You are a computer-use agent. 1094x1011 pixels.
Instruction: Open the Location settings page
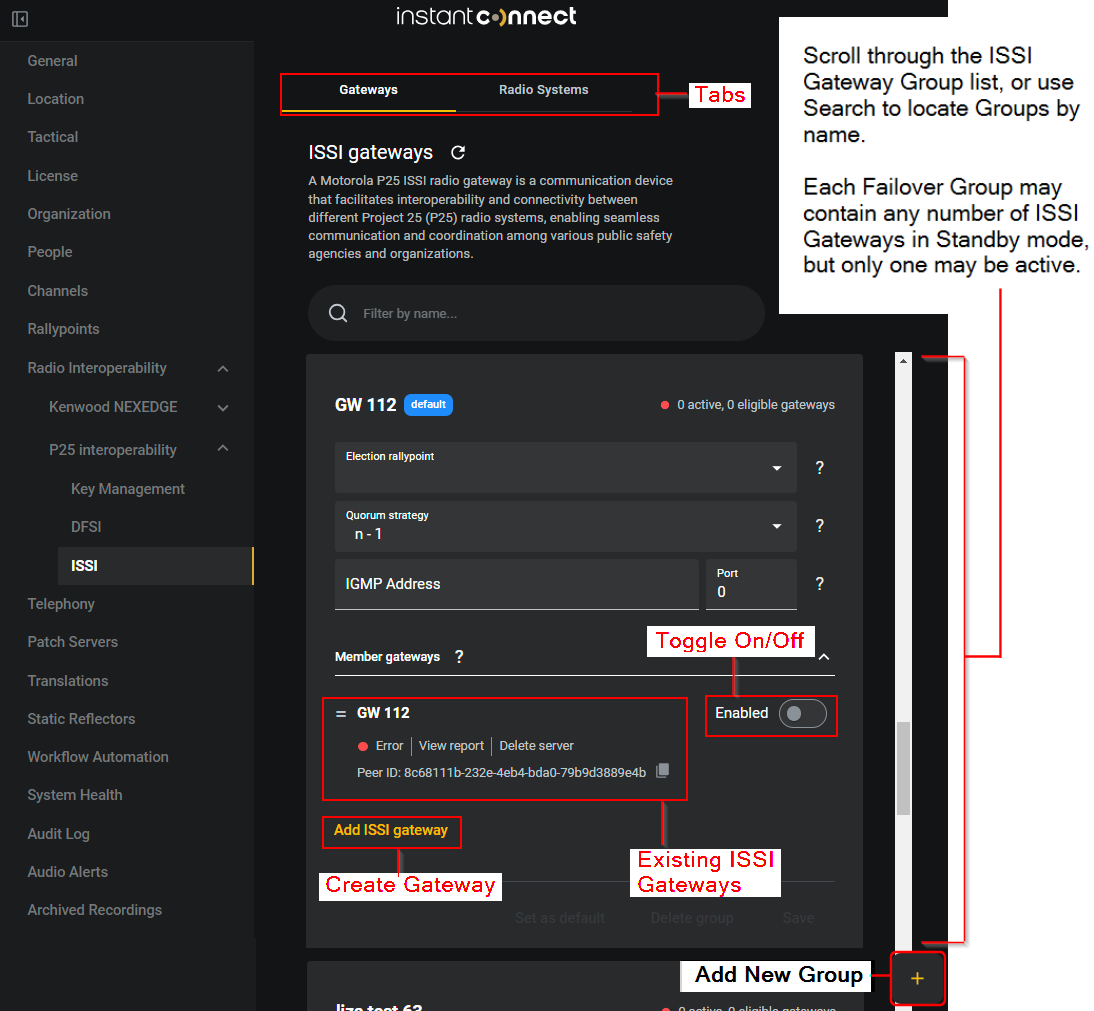tap(56, 99)
